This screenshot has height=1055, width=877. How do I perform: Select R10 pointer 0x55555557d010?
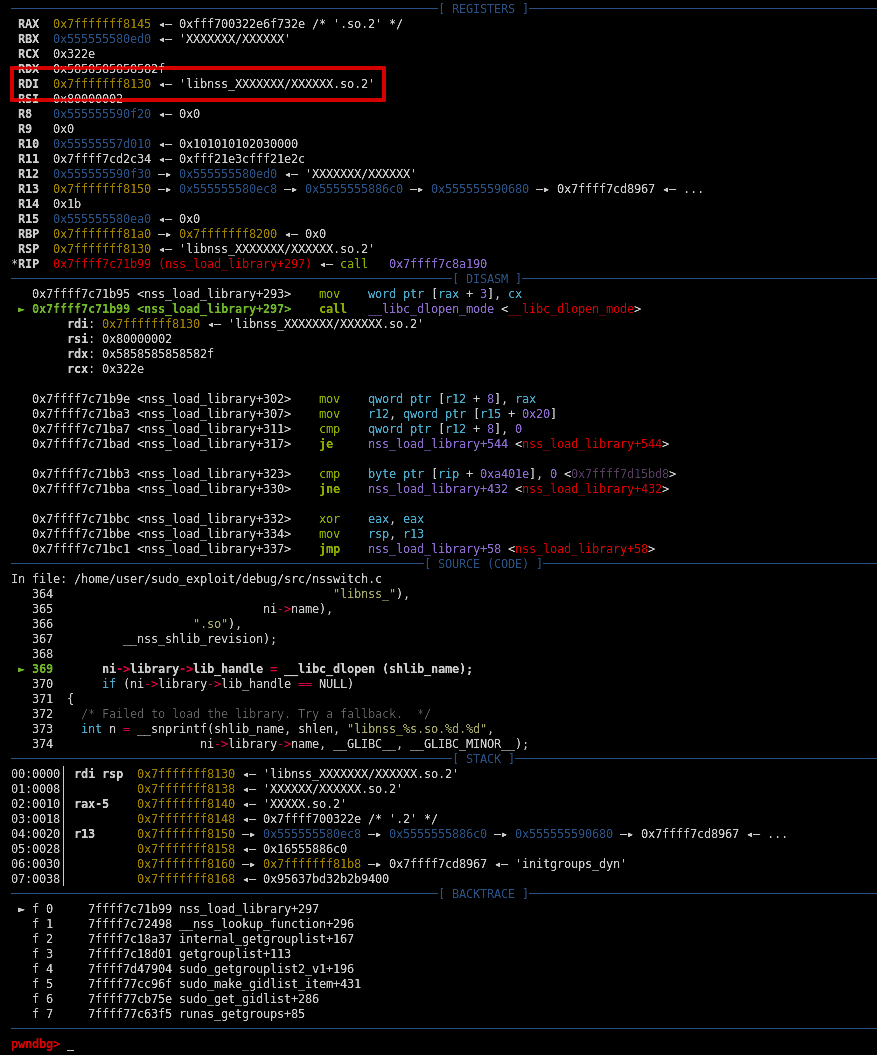pyautogui.click(x=102, y=144)
